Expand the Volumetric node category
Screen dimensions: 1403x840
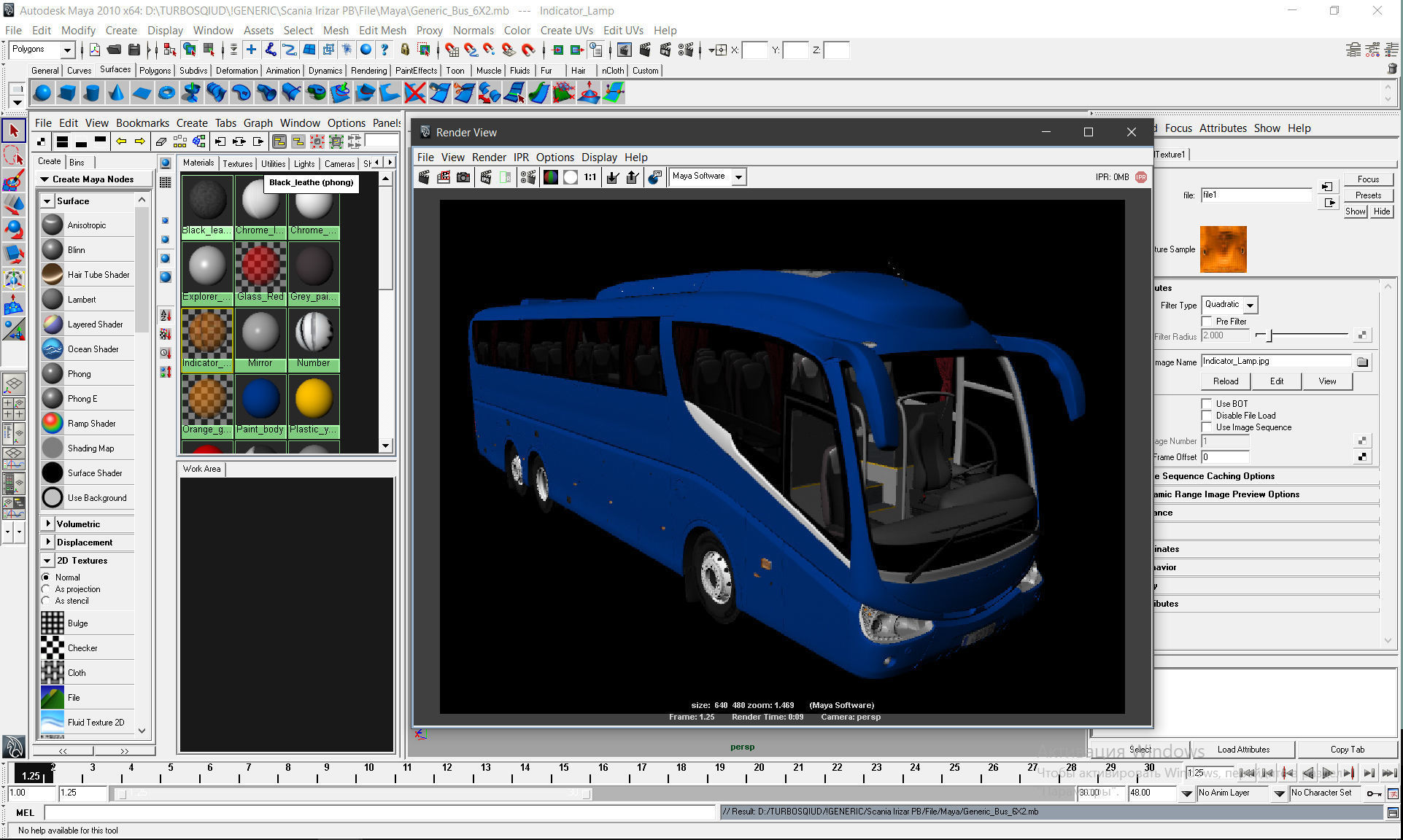tap(47, 524)
